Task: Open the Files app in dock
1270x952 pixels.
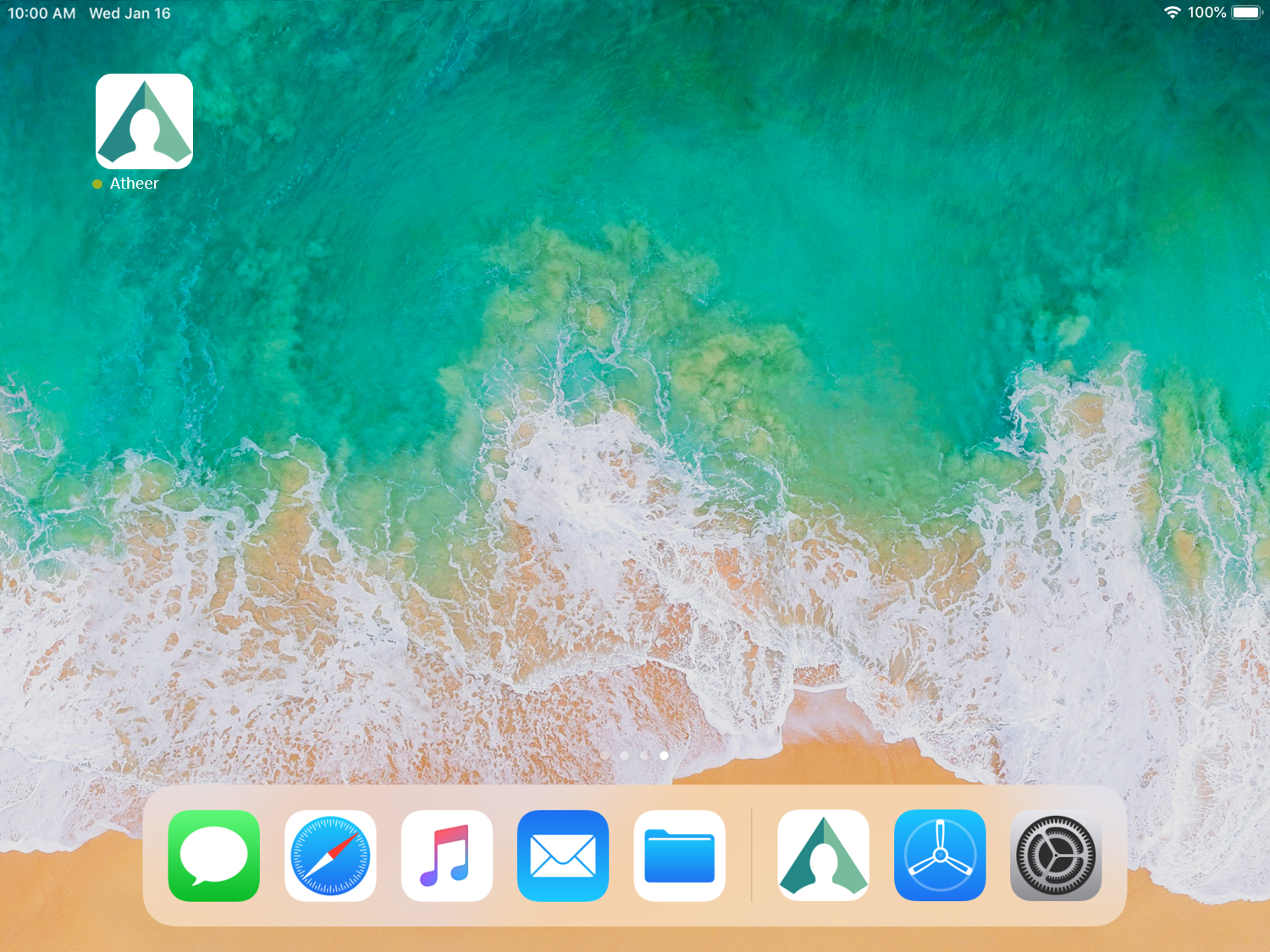Action: (680, 856)
